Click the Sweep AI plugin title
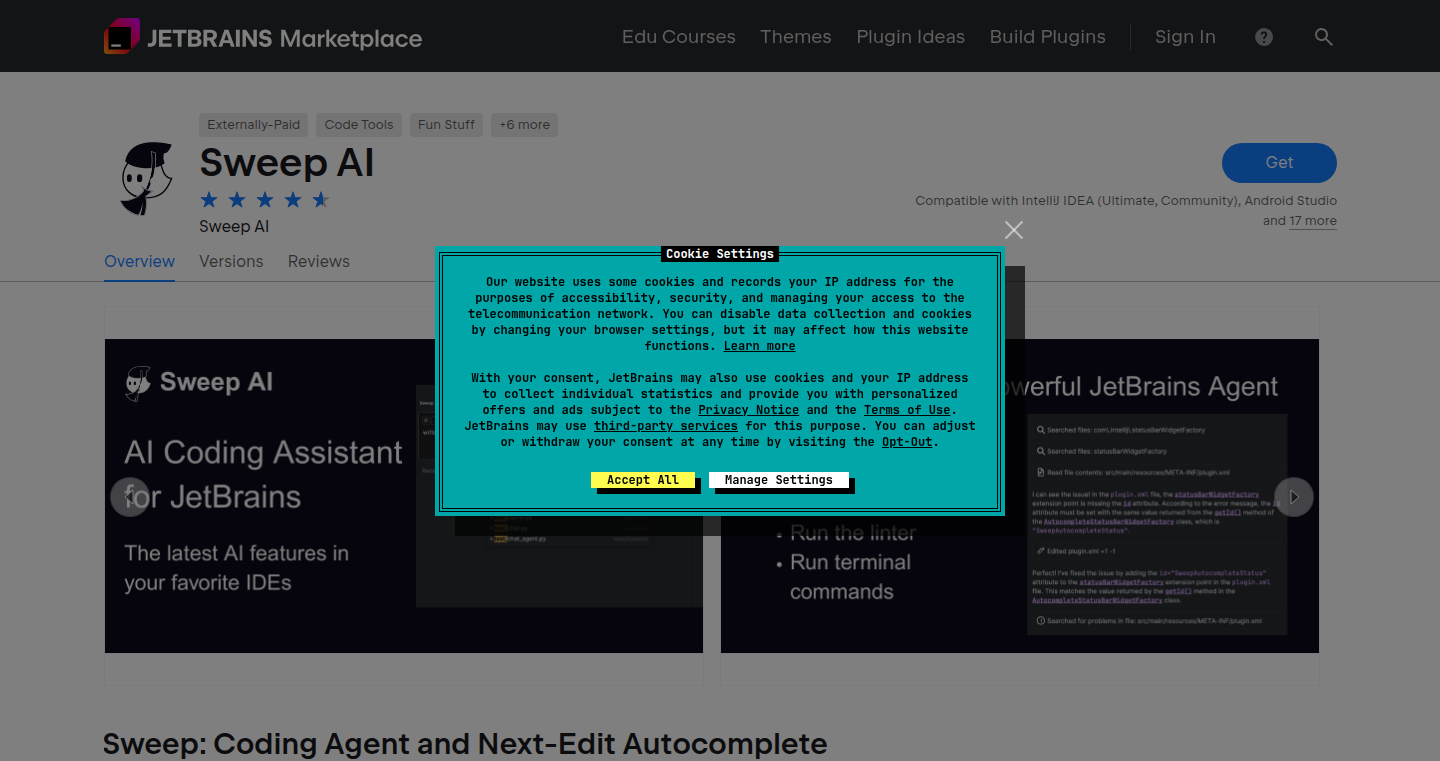Screen dimensions: 1440x761 click(287, 163)
